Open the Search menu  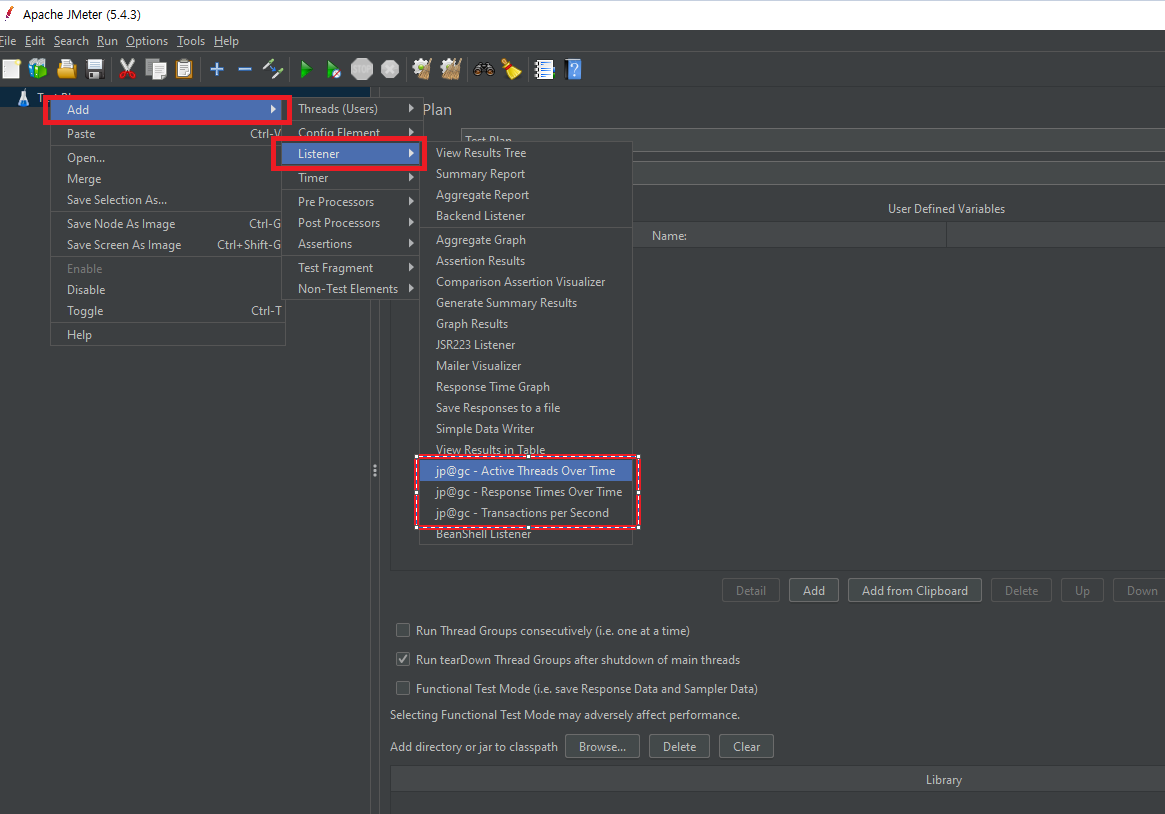(71, 41)
